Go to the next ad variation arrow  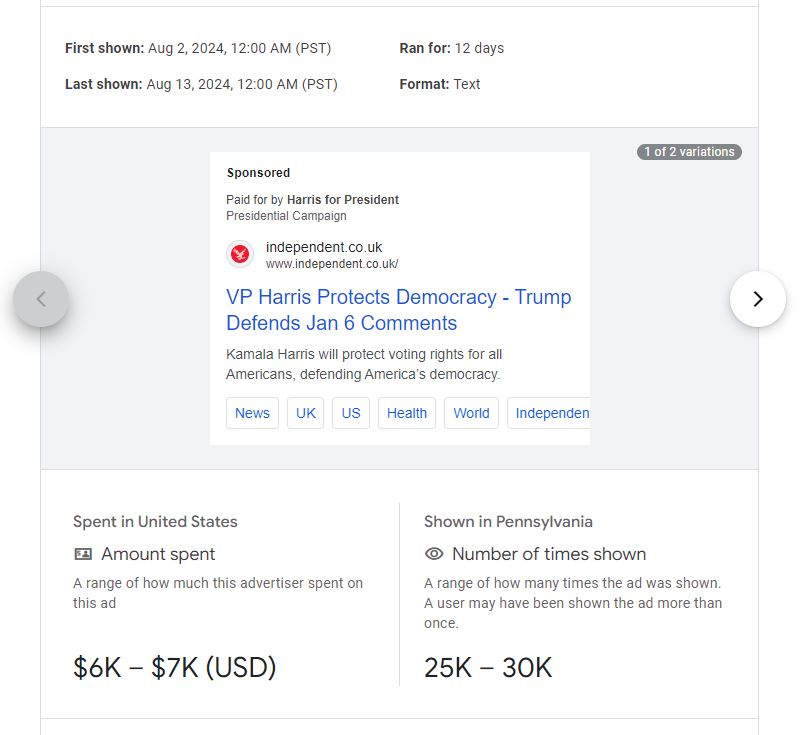pos(757,299)
